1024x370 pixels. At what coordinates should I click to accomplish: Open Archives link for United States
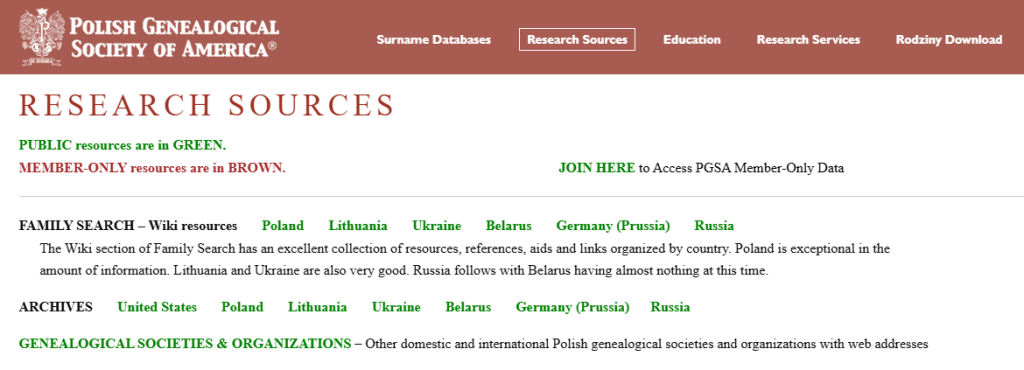coord(157,307)
